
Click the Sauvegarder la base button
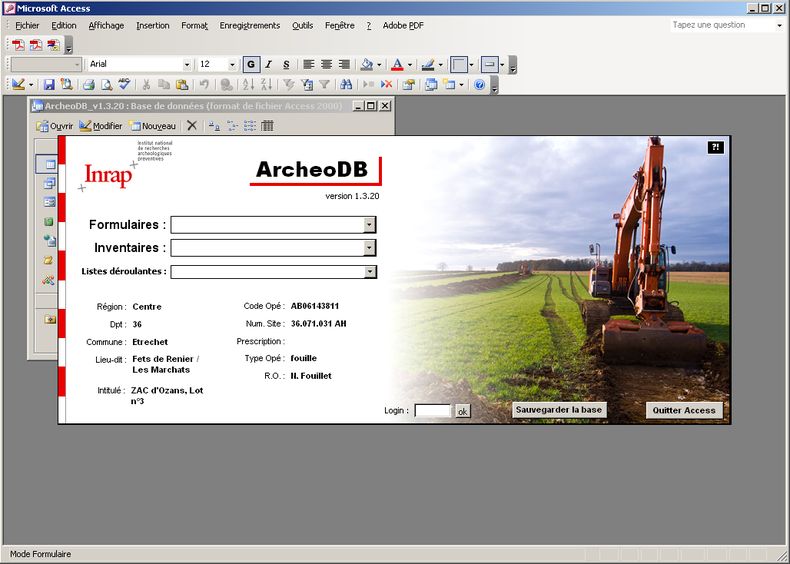[559, 410]
